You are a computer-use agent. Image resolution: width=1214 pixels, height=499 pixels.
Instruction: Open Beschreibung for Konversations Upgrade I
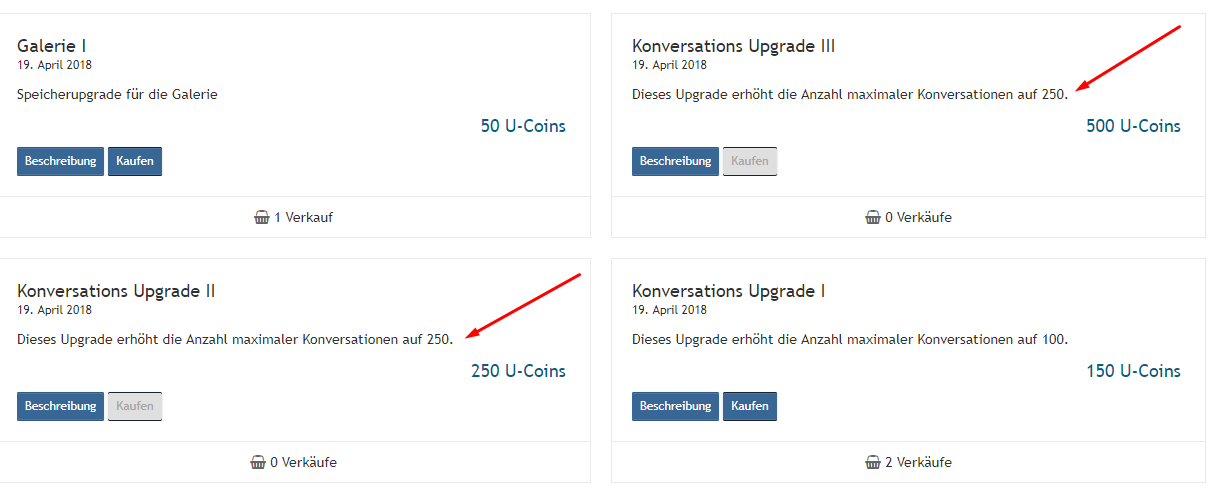click(675, 406)
